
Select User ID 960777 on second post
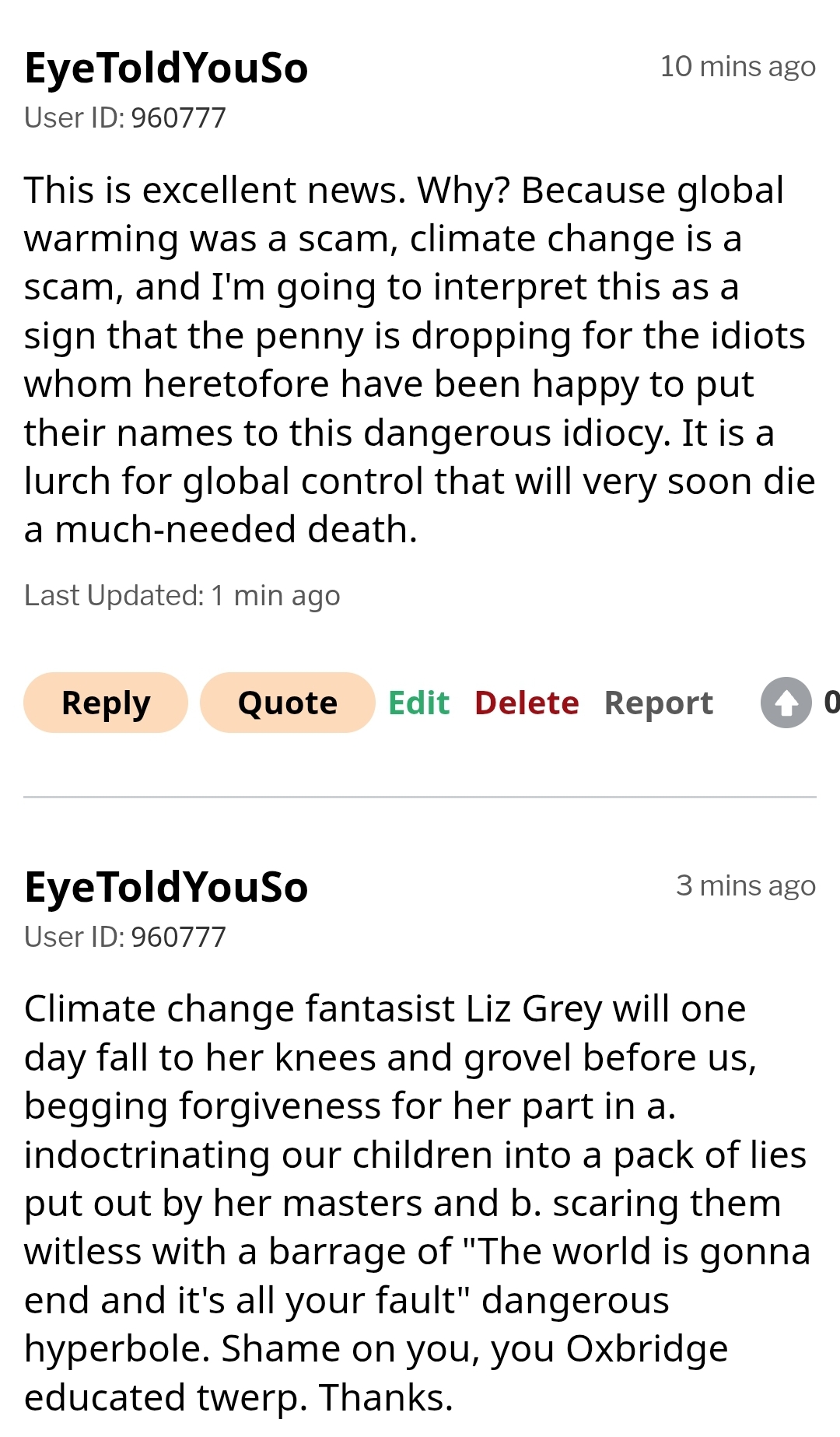pos(125,938)
